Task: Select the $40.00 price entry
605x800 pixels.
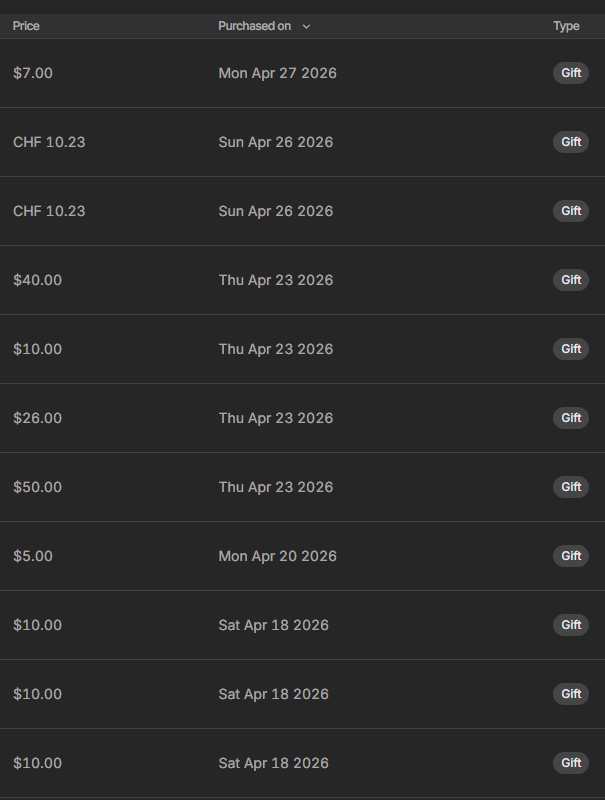Action: pos(37,280)
